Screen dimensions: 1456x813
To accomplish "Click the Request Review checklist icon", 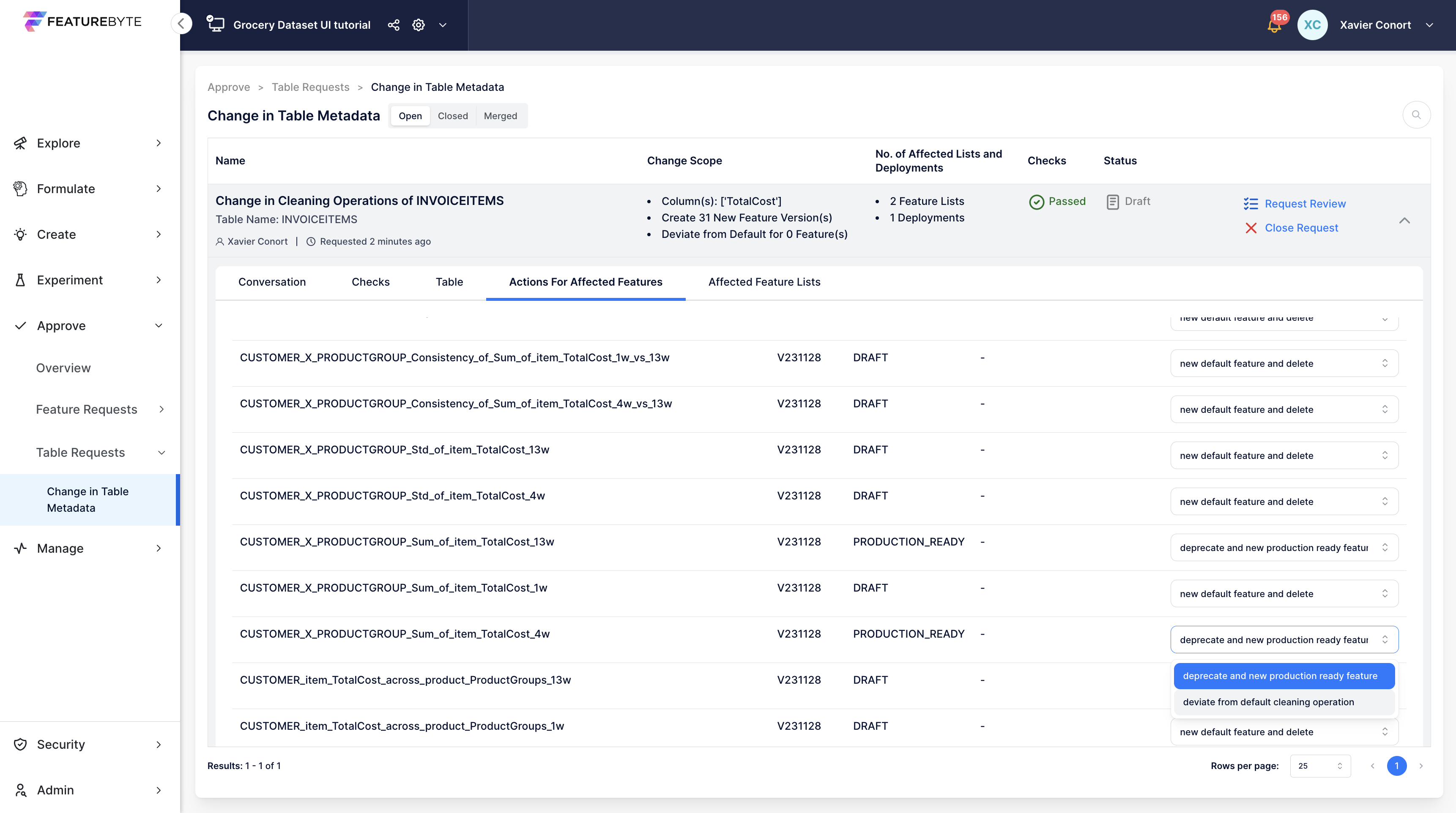I will click(x=1251, y=204).
